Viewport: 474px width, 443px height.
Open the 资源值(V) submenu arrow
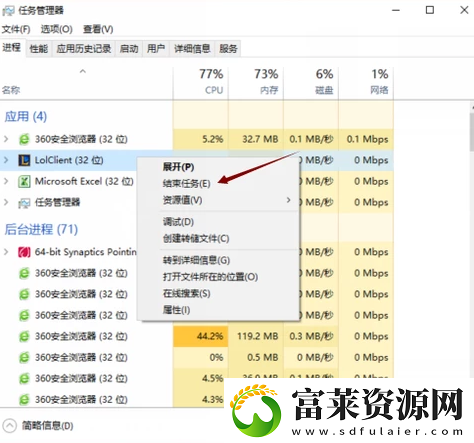point(288,200)
